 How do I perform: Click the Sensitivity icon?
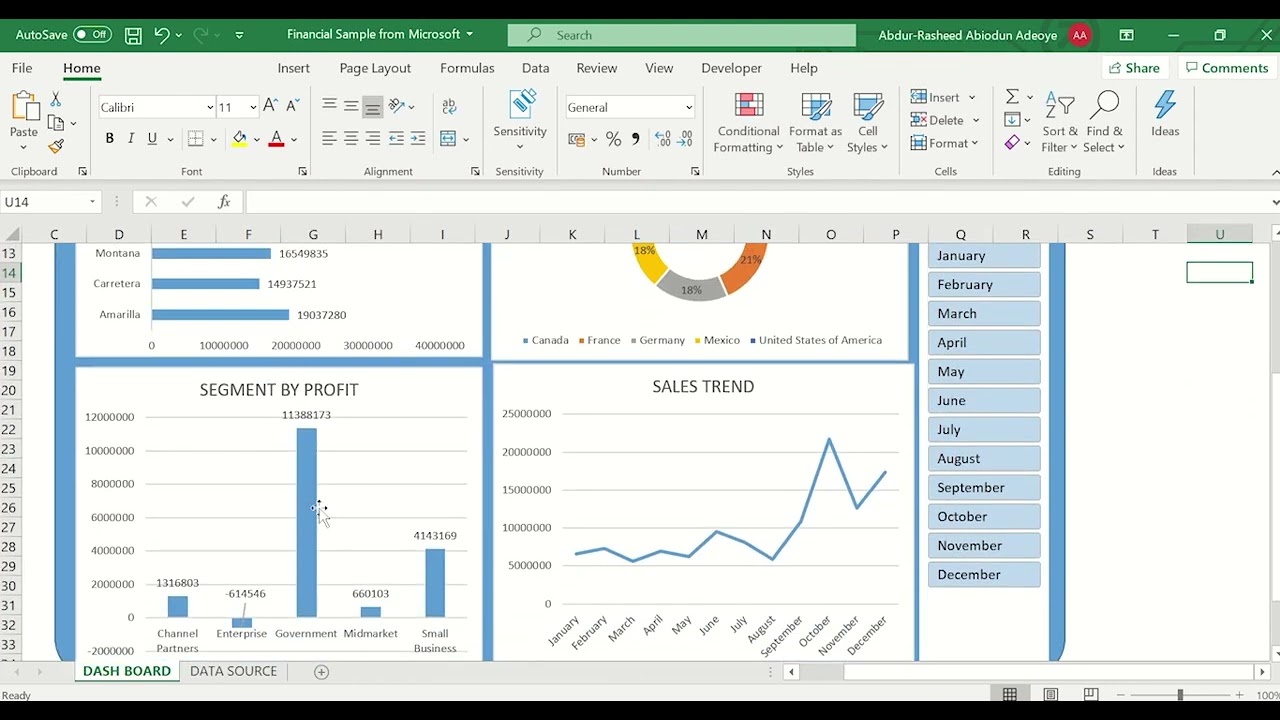pos(522,104)
